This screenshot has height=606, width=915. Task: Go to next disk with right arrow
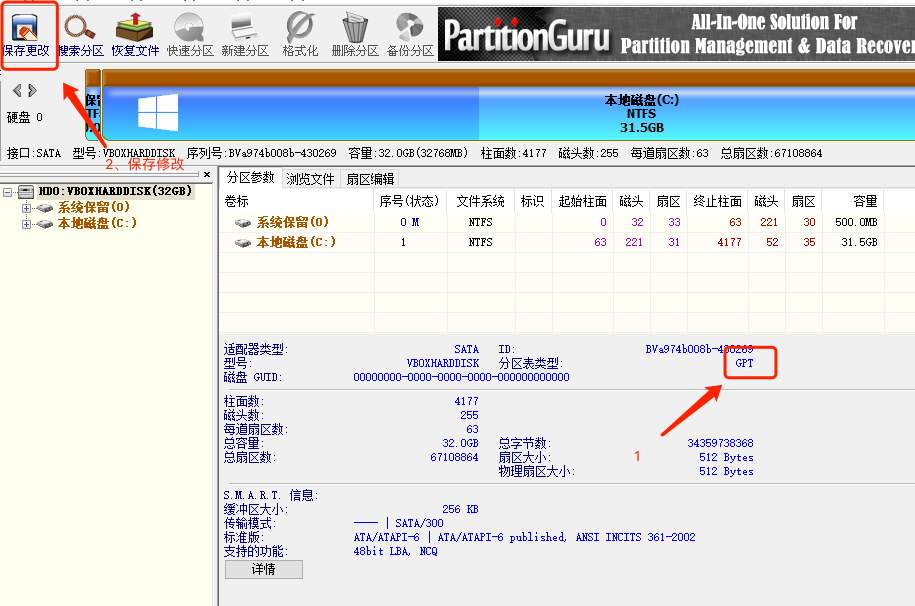[32, 90]
